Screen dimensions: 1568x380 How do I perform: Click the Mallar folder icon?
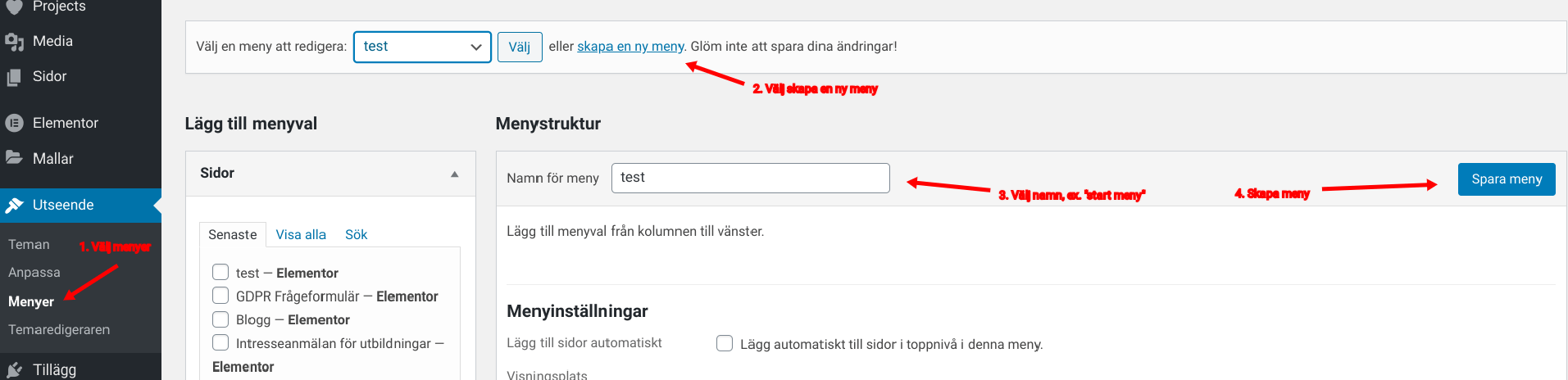(14, 158)
